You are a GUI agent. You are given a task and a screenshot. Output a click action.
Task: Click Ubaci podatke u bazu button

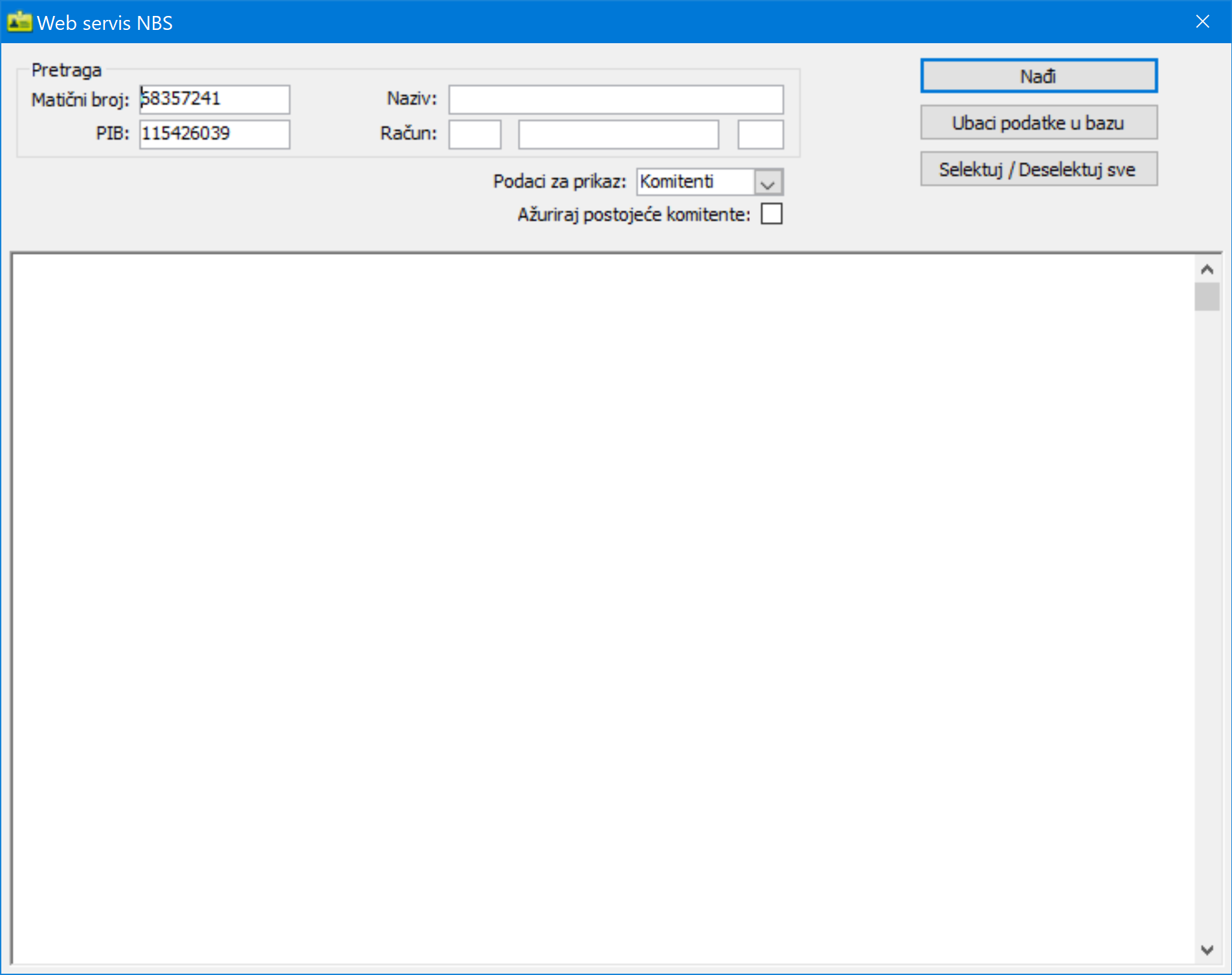click(1039, 122)
